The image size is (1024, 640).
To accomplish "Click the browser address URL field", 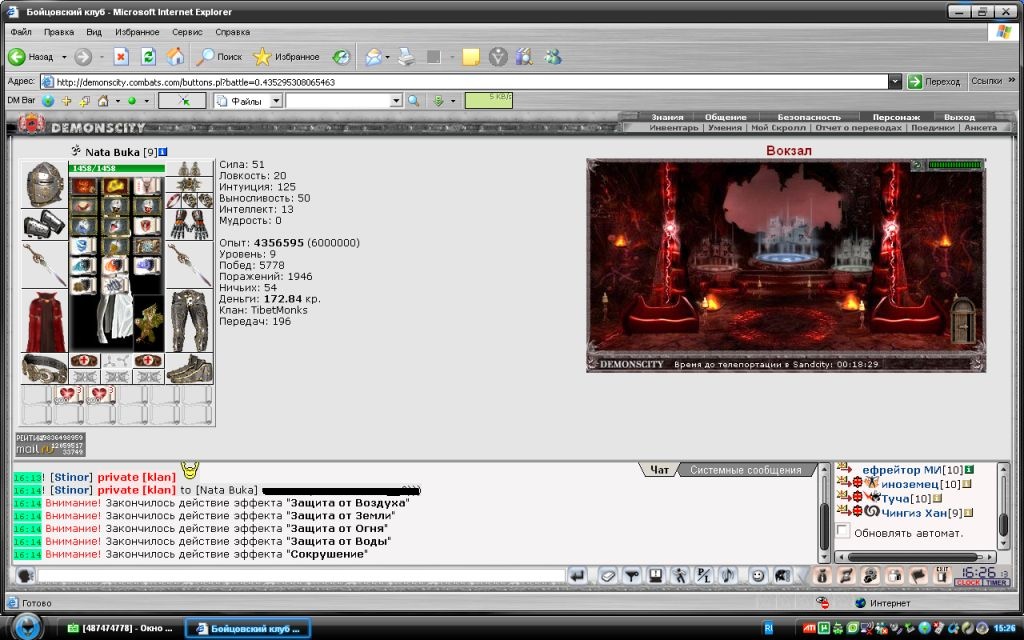I will [x=464, y=82].
